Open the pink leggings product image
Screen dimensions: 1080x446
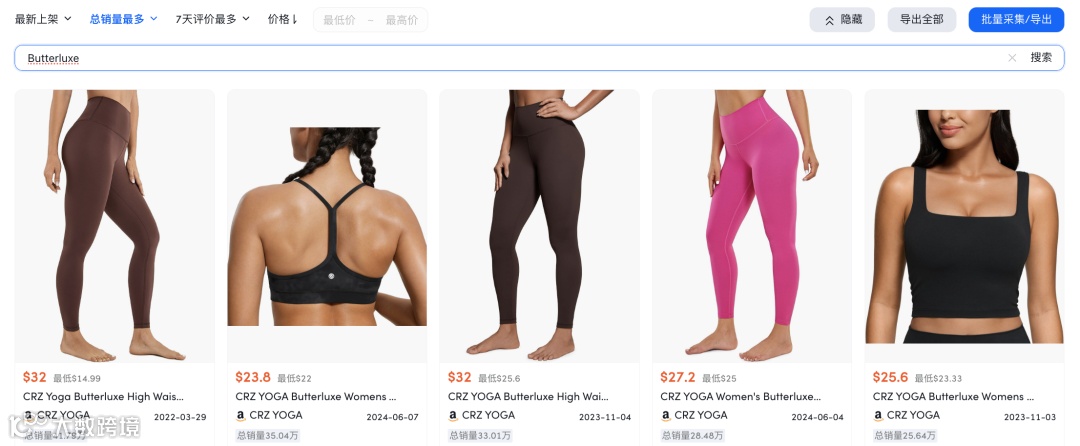pos(752,226)
